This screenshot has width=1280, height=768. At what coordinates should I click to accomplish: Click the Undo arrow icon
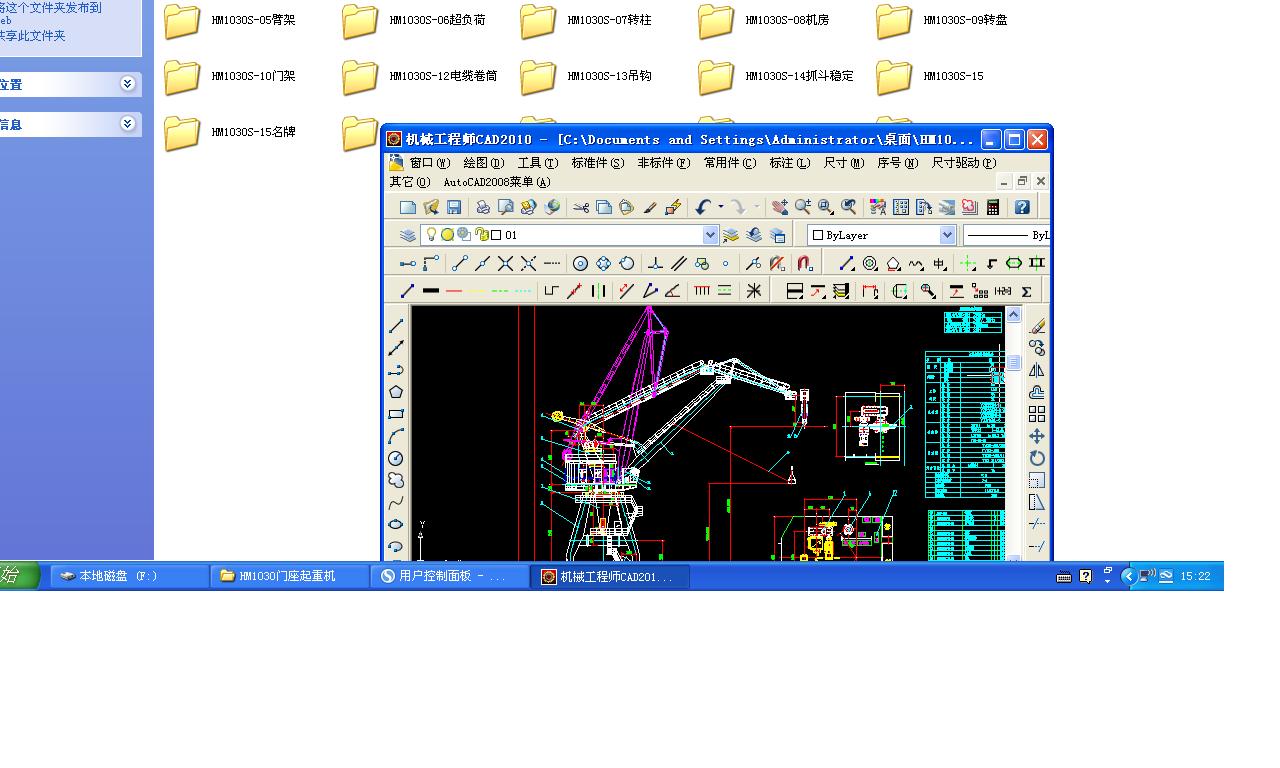tap(702, 207)
